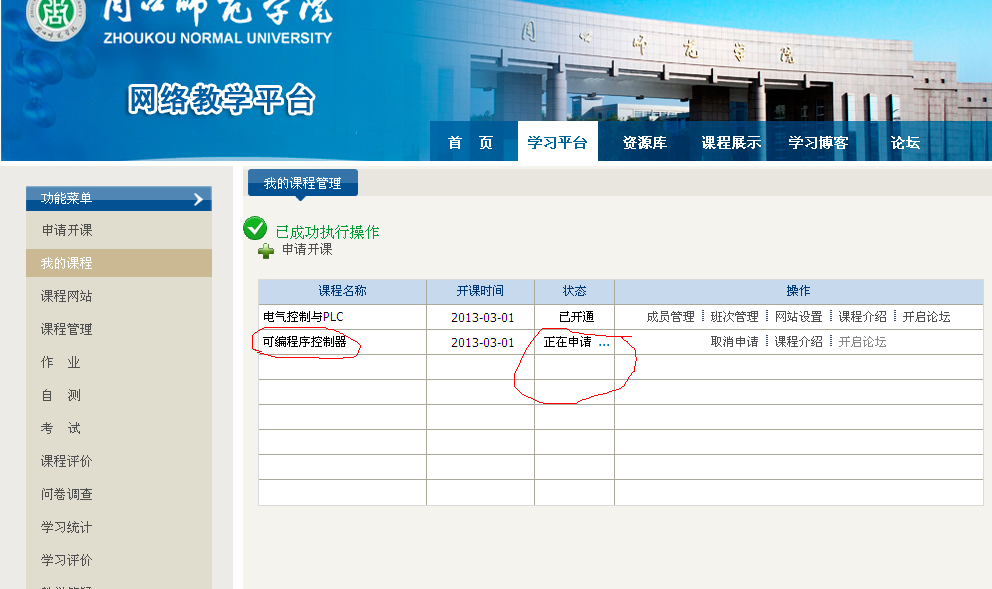Screen dimensions: 992x589
Task: Click the green success checkmark icon
Action: coord(255,229)
